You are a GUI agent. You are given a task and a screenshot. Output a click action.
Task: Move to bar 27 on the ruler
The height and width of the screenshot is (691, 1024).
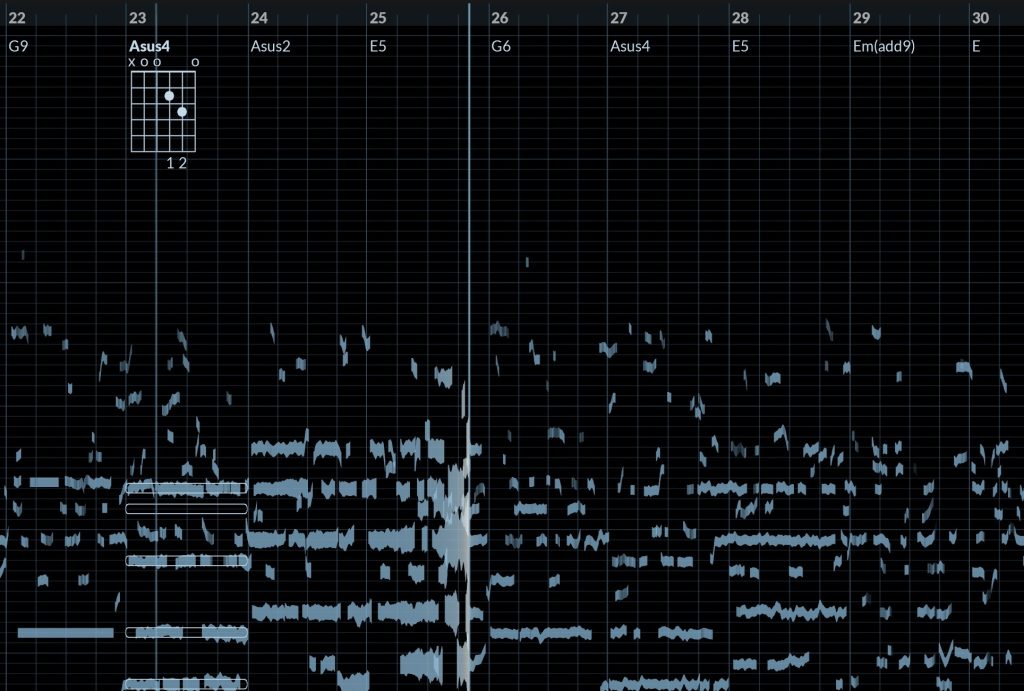click(x=619, y=18)
